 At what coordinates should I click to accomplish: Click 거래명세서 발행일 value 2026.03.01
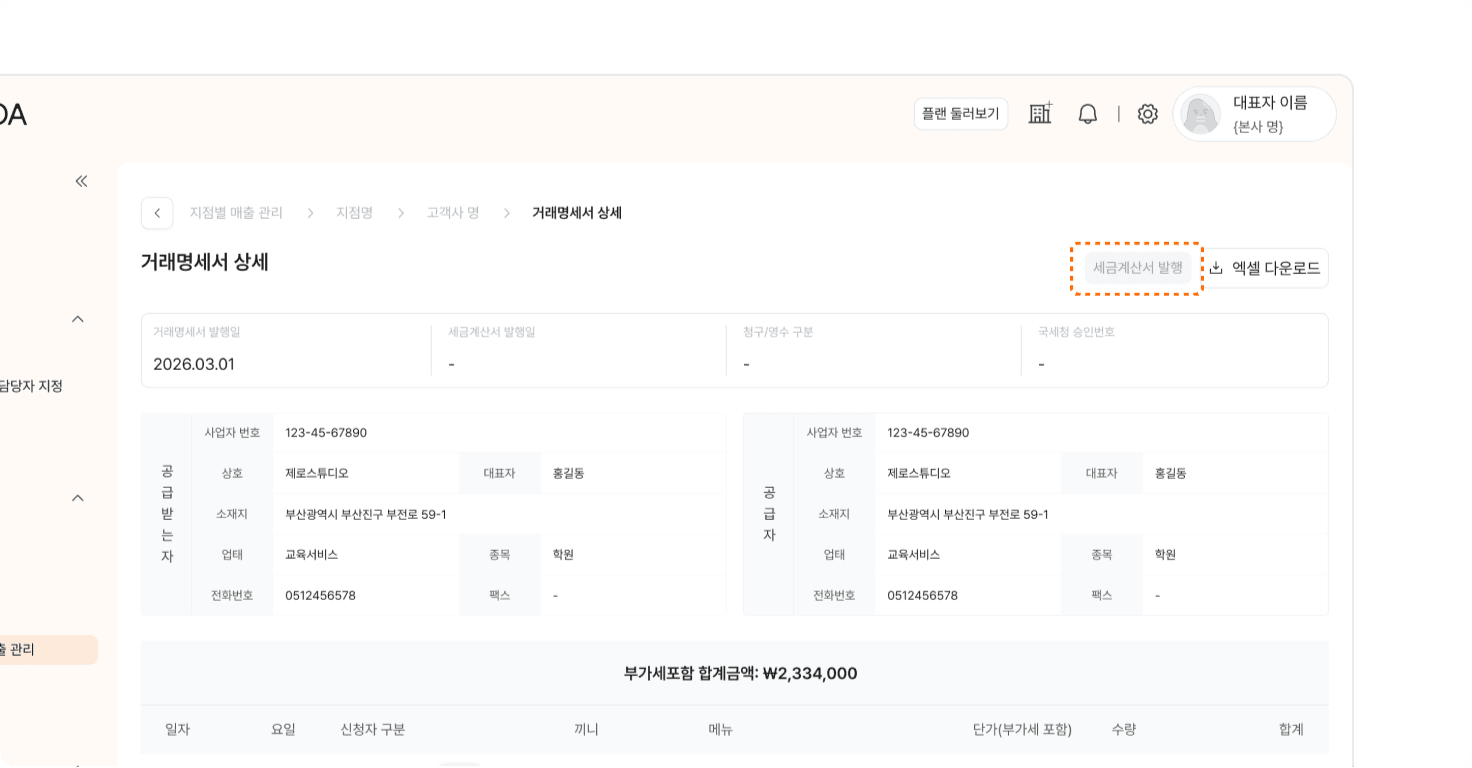click(194, 364)
